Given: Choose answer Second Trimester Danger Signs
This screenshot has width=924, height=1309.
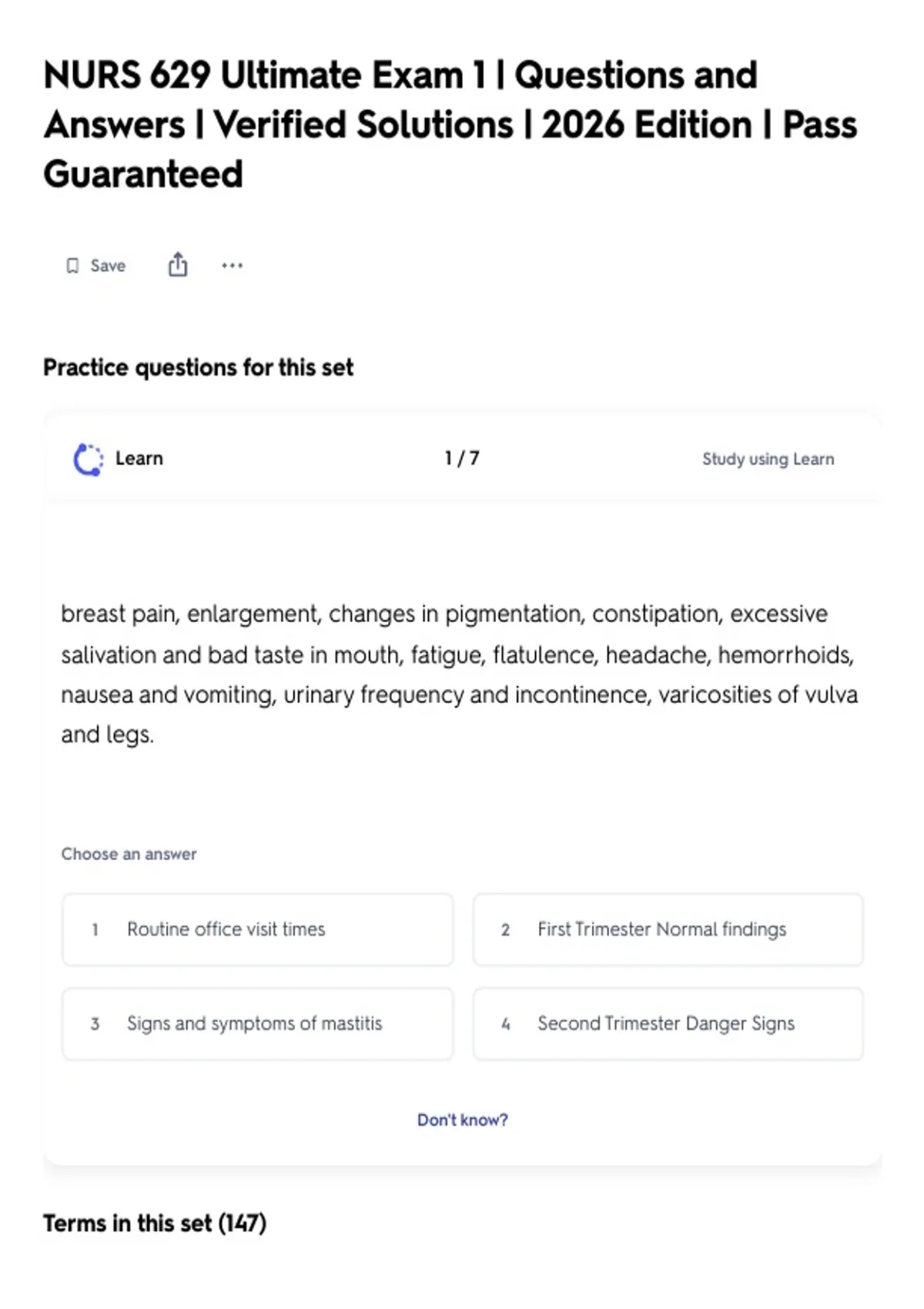Looking at the screenshot, I should click(668, 1024).
